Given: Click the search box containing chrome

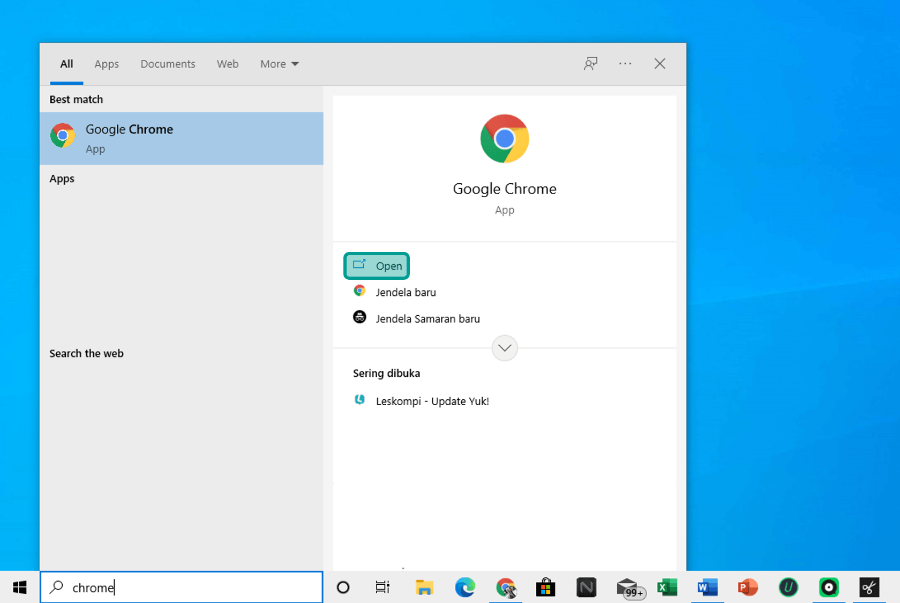Looking at the screenshot, I should click(x=181, y=587).
